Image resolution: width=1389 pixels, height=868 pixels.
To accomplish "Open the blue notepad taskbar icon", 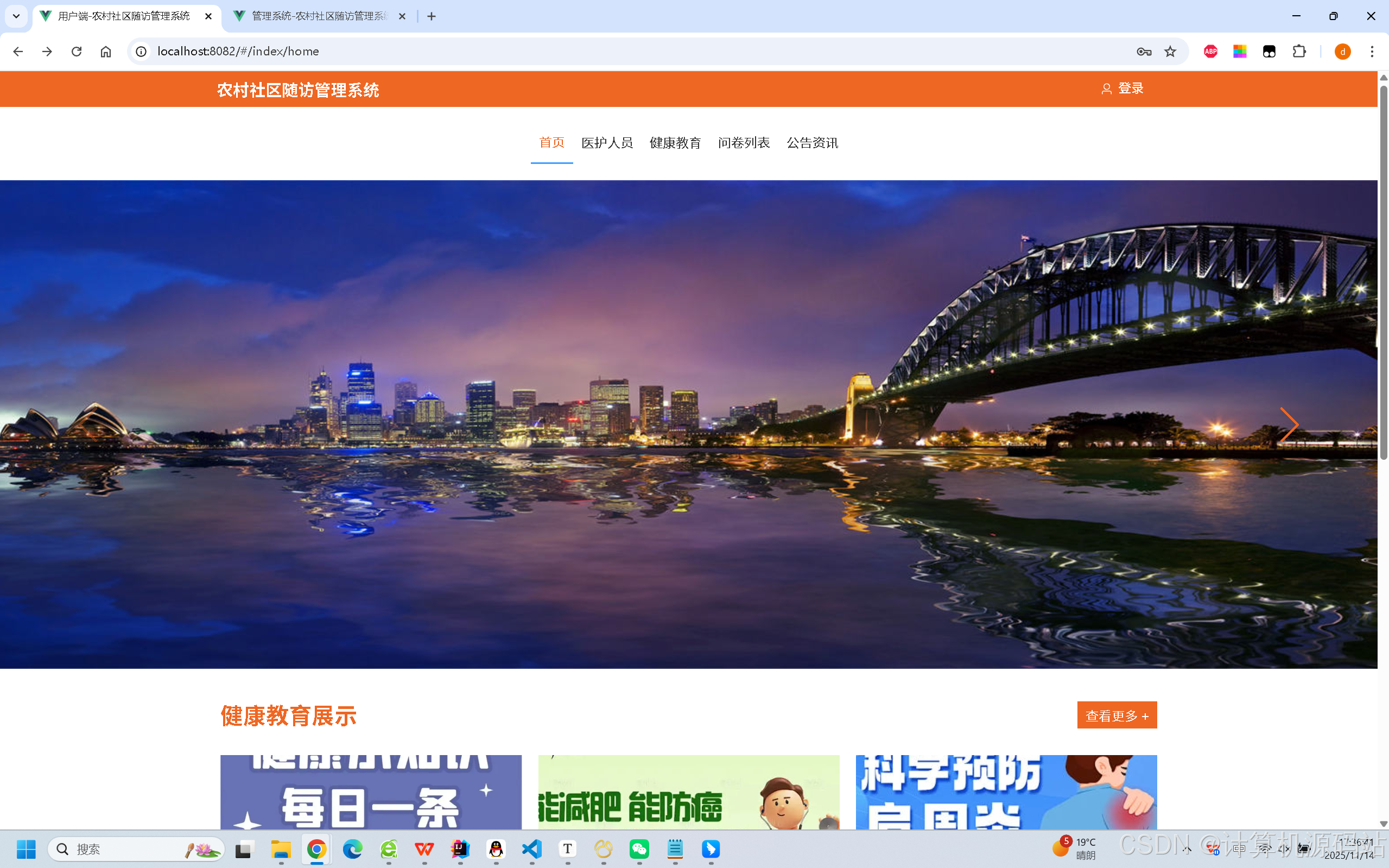I will pos(675,848).
